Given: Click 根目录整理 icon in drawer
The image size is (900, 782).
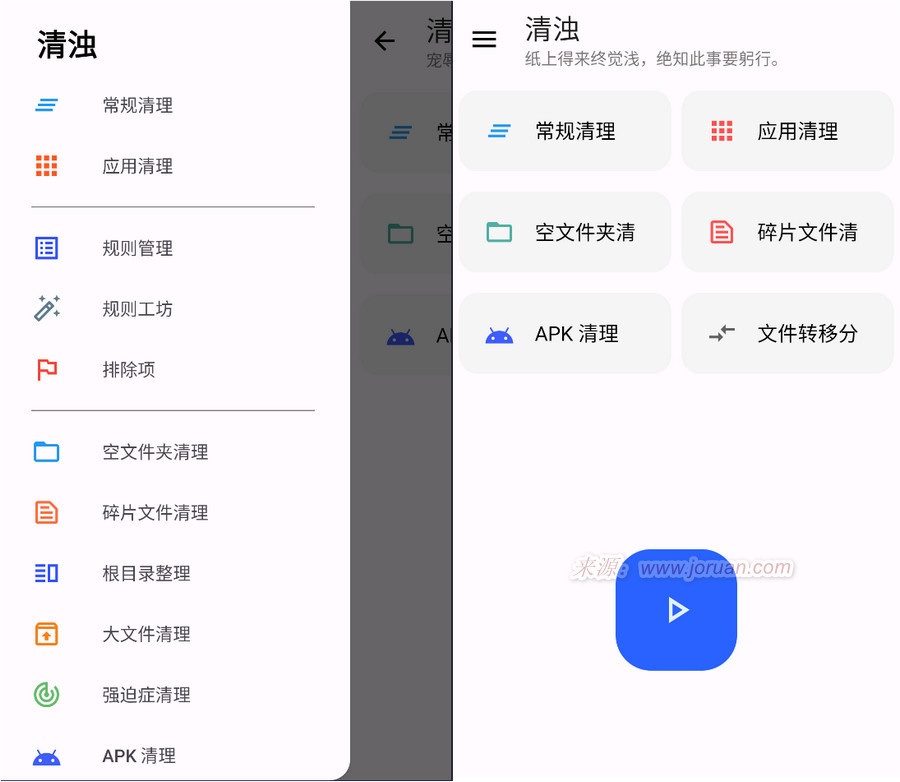Looking at the screenshot, I should pyautogui.click(x=47, y=574).
